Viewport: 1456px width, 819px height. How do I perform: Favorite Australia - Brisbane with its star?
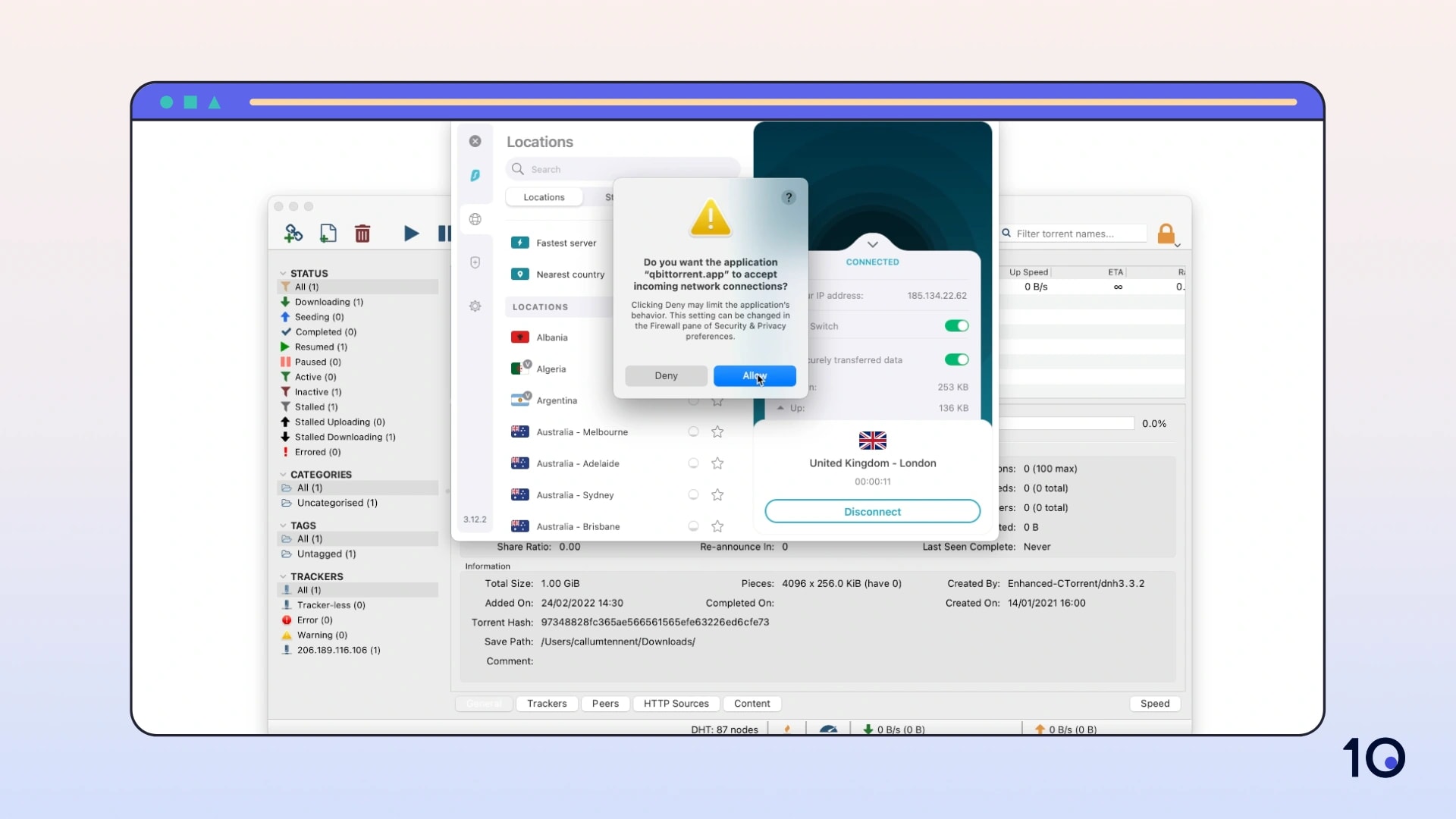(x=717, y=526)
